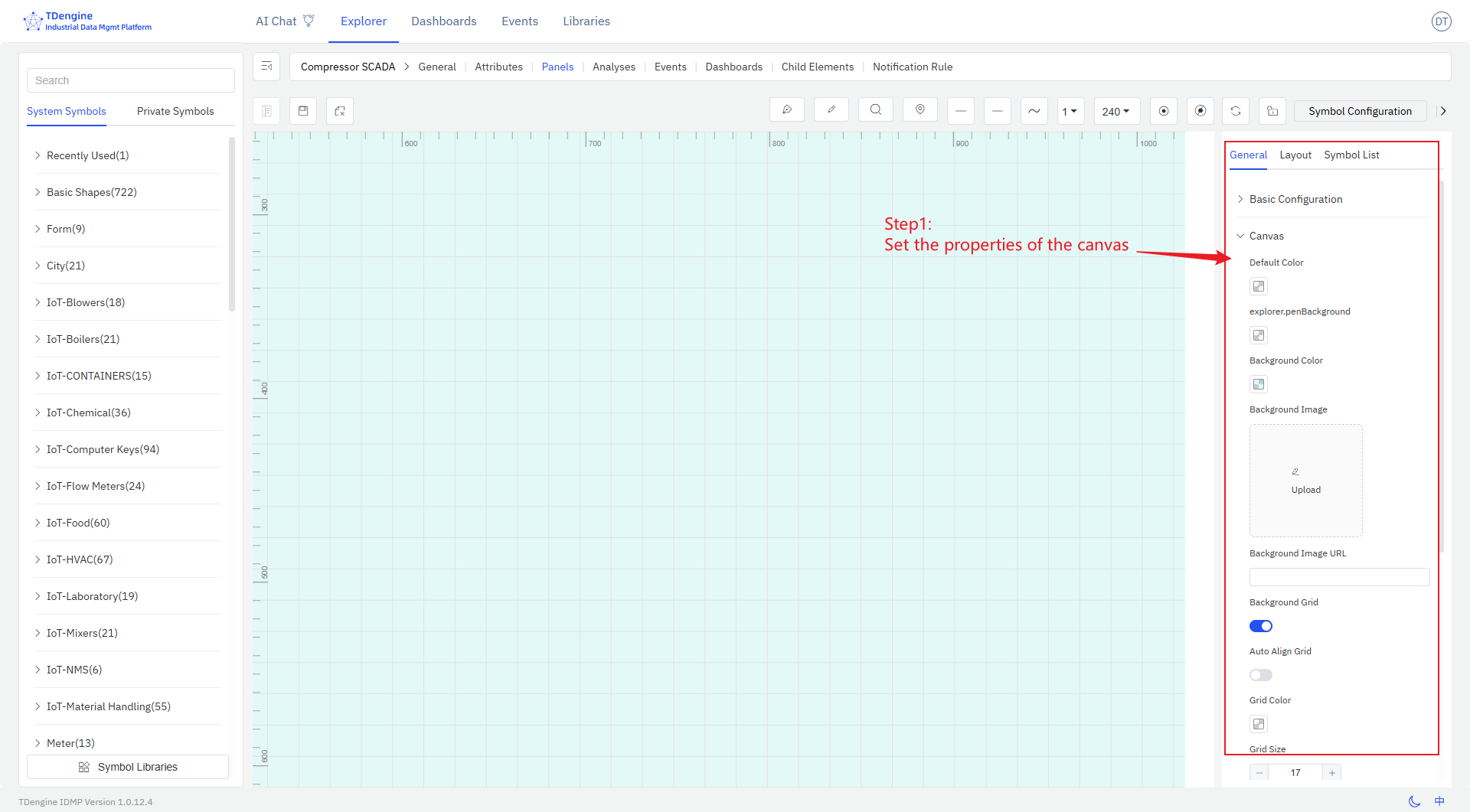The image size is (1470, 812).
Task: Click the refresh icon in toolbar
Action: pos(1235,111)
